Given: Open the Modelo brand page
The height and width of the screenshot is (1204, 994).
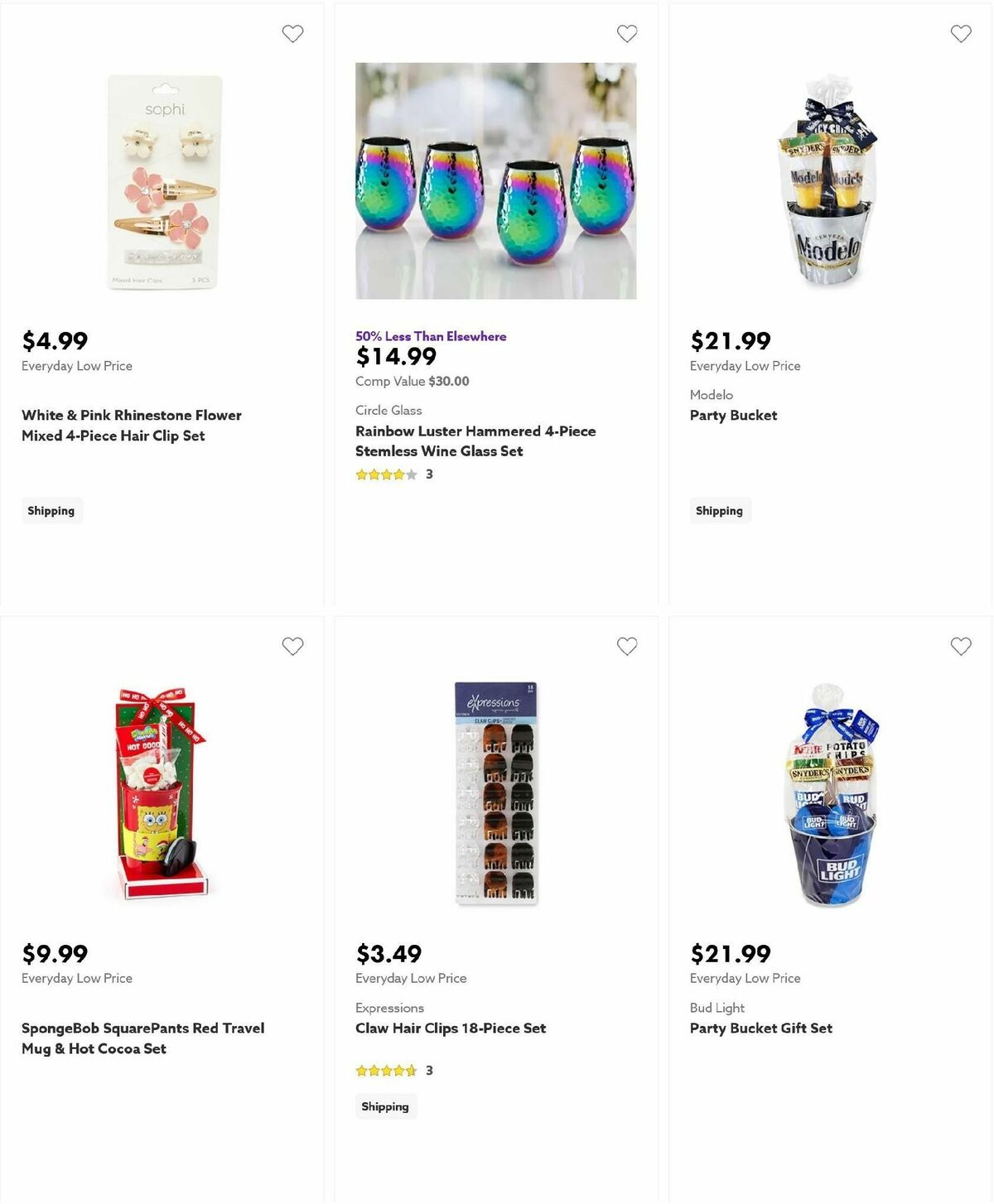Looking at the screenshot, I should pyautogui.click(x=711, y=395).
